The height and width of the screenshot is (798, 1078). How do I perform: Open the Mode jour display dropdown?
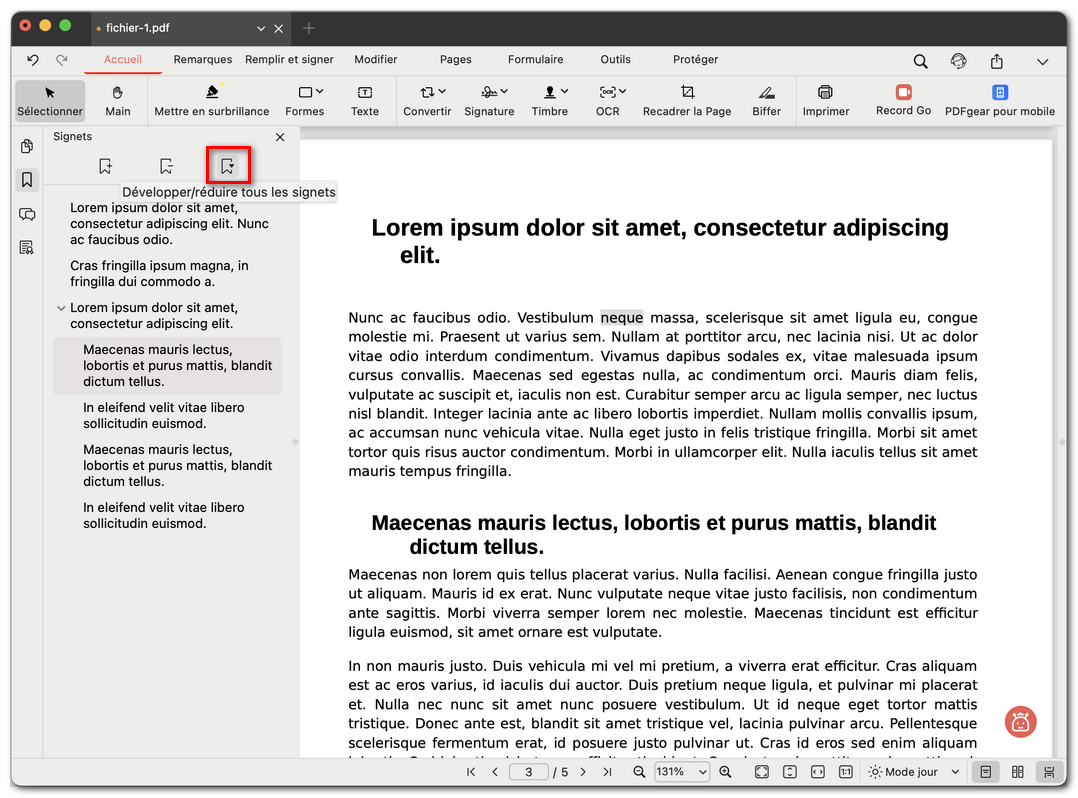911,771
